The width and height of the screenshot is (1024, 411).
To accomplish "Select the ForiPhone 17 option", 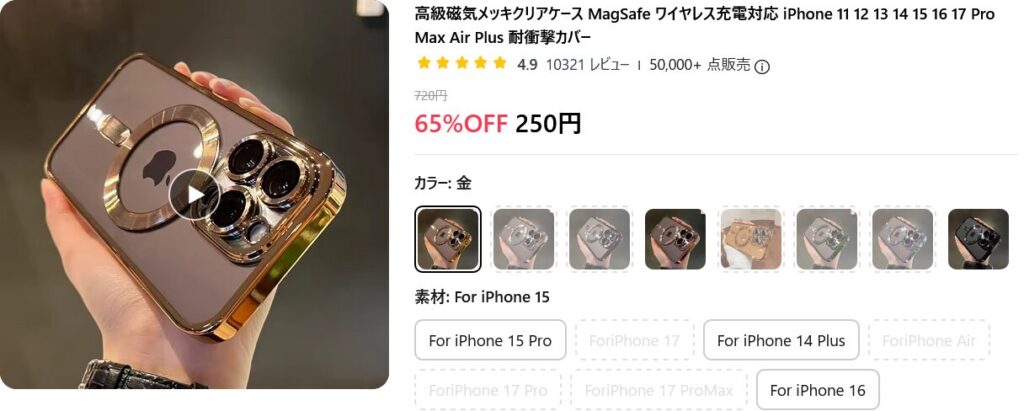I will coord(635,340).
